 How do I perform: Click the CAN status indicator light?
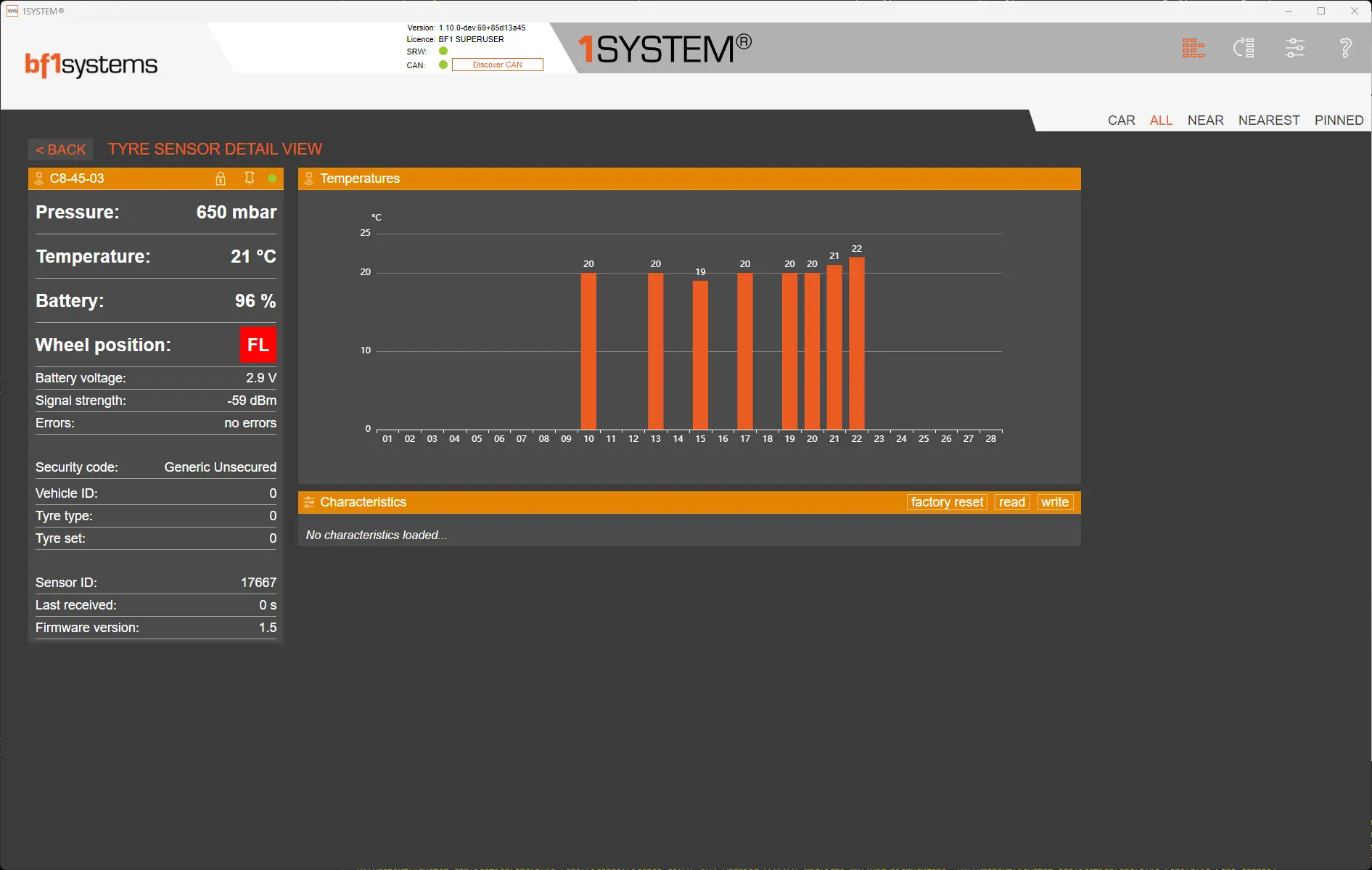443,65
